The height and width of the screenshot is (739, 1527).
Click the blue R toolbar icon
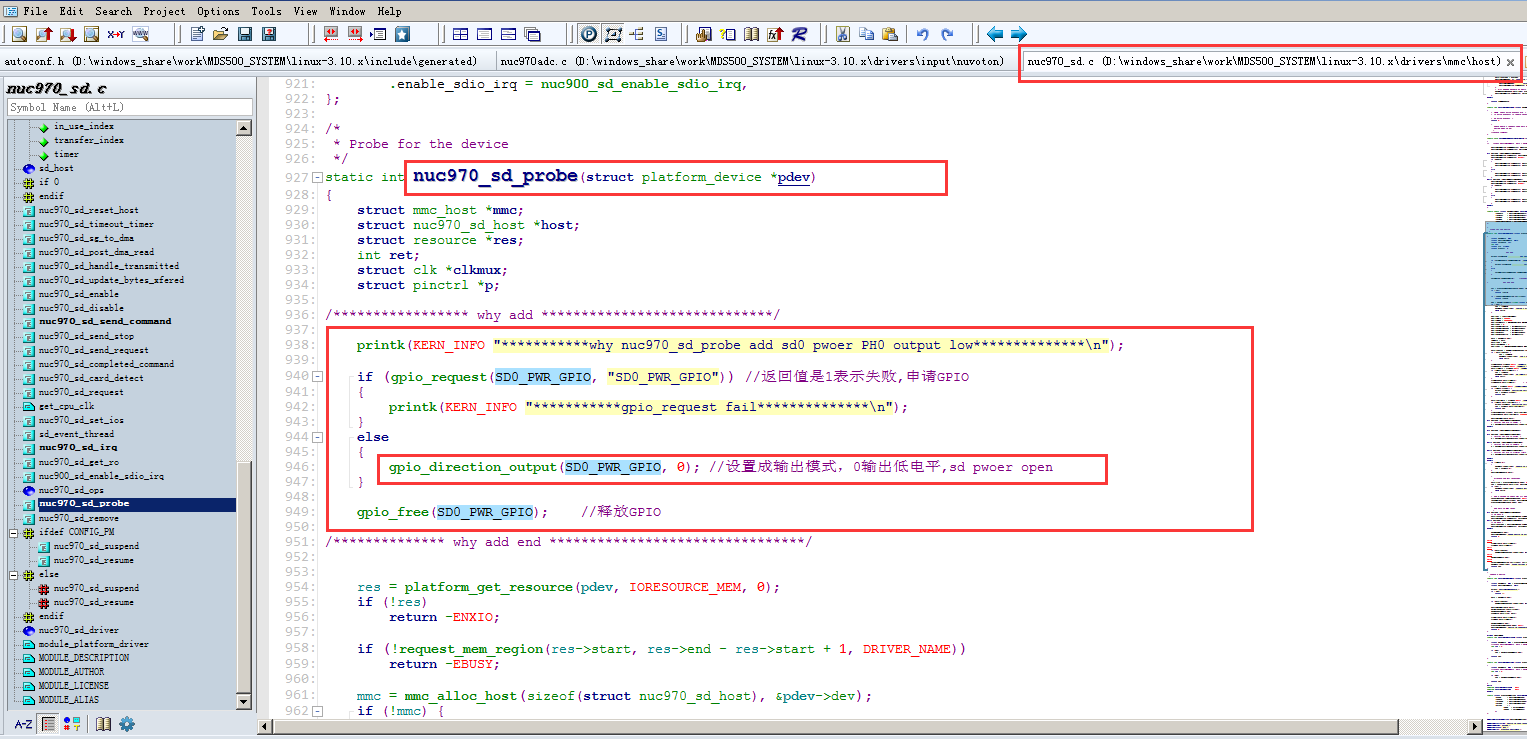pyautogui.click(x=799, y=34)
